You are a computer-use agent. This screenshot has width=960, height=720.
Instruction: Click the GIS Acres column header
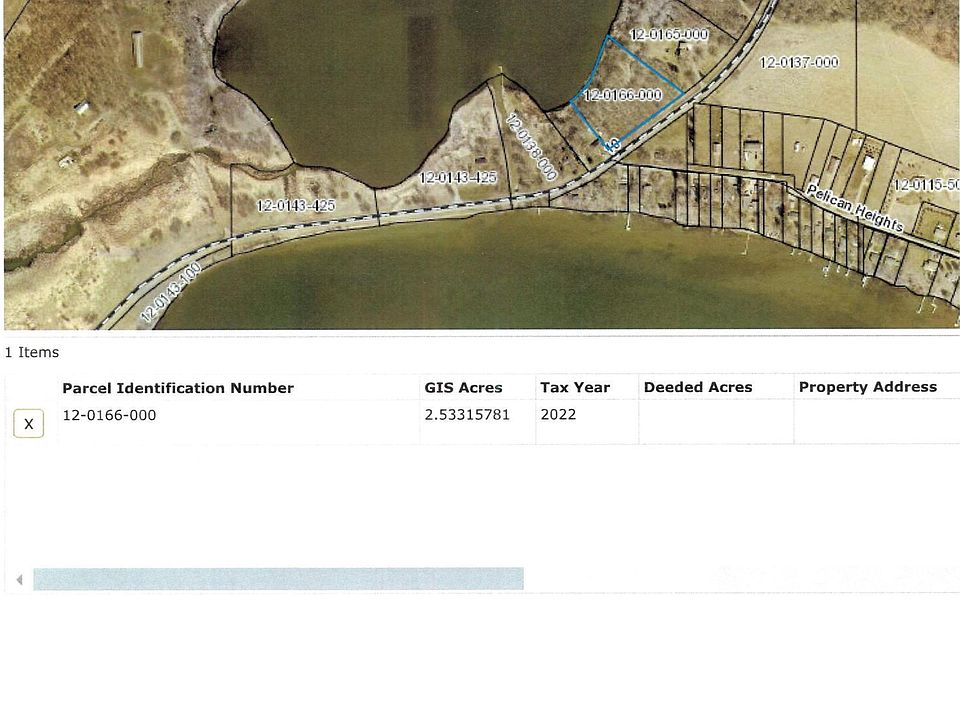coord(463,388)
